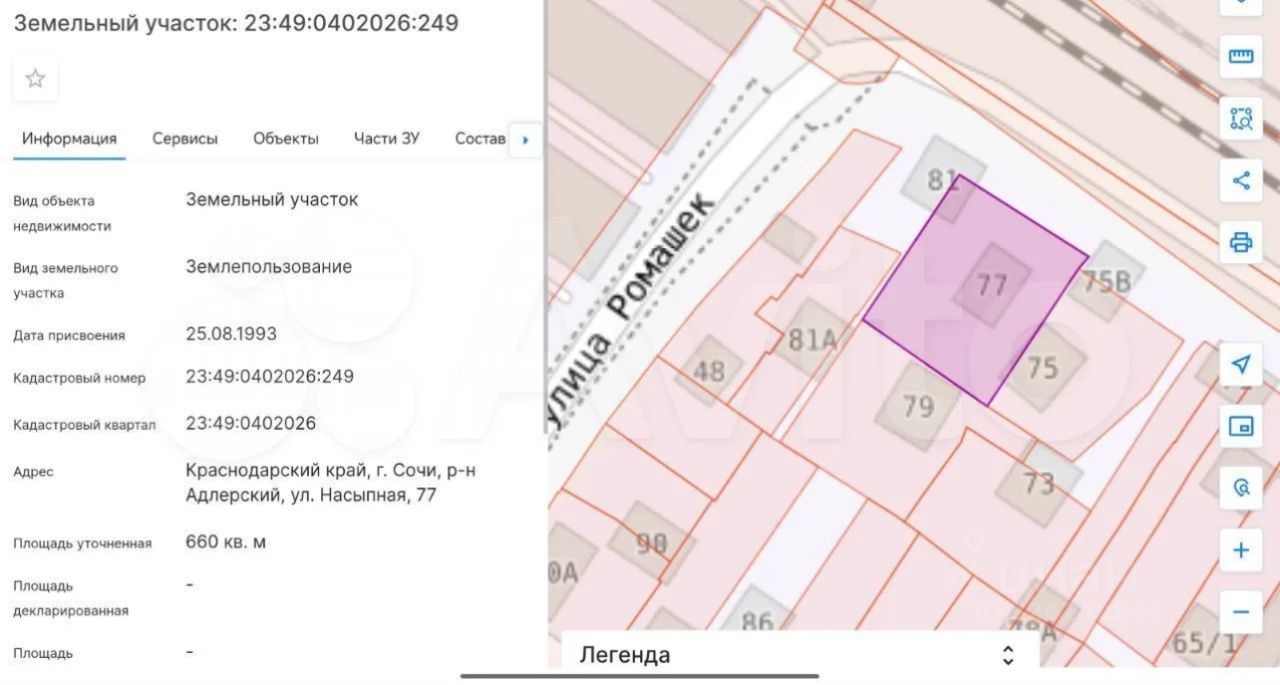Select the ruler measurement tool

(1241, 56)
